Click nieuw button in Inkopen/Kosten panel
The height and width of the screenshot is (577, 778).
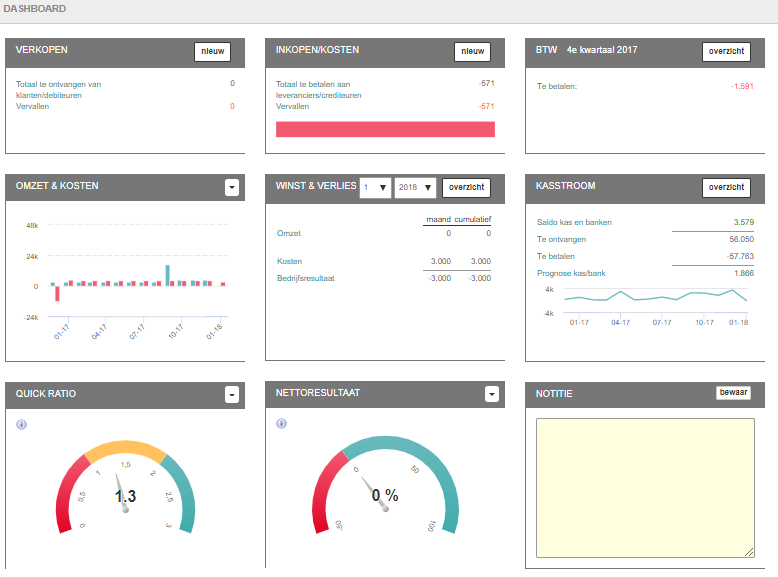coord(472,52)
